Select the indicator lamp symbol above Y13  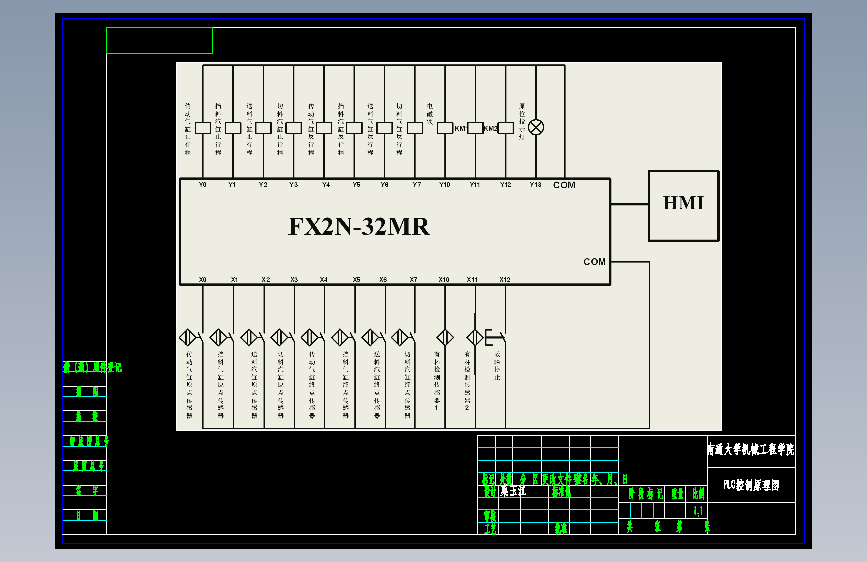tap(536, 127)
